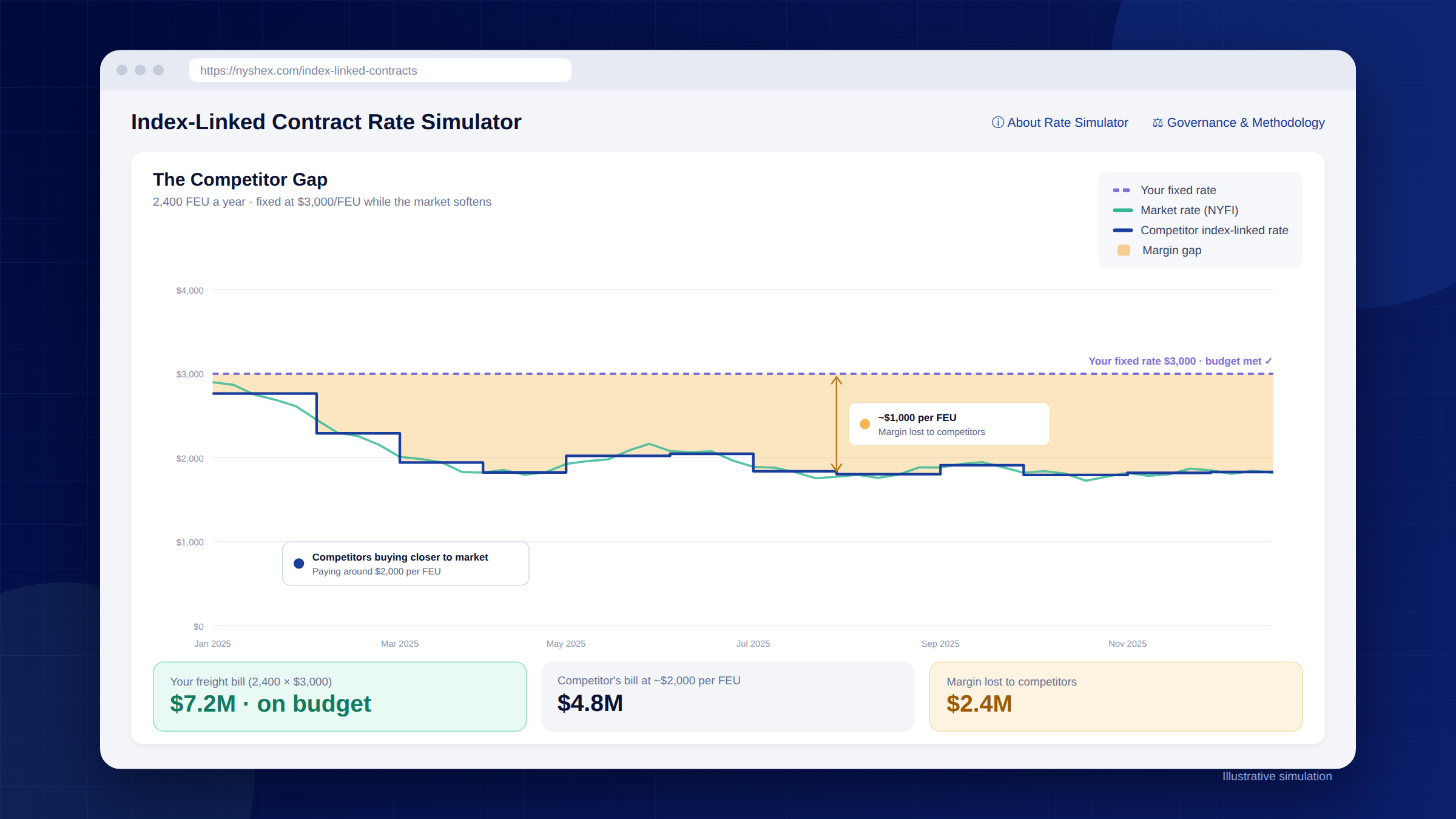Image resolution: width=1456 pixels, height=819 pixels.
Task: Click the 'Jan 2025' axis label
Action: click(x=212, y=644)
